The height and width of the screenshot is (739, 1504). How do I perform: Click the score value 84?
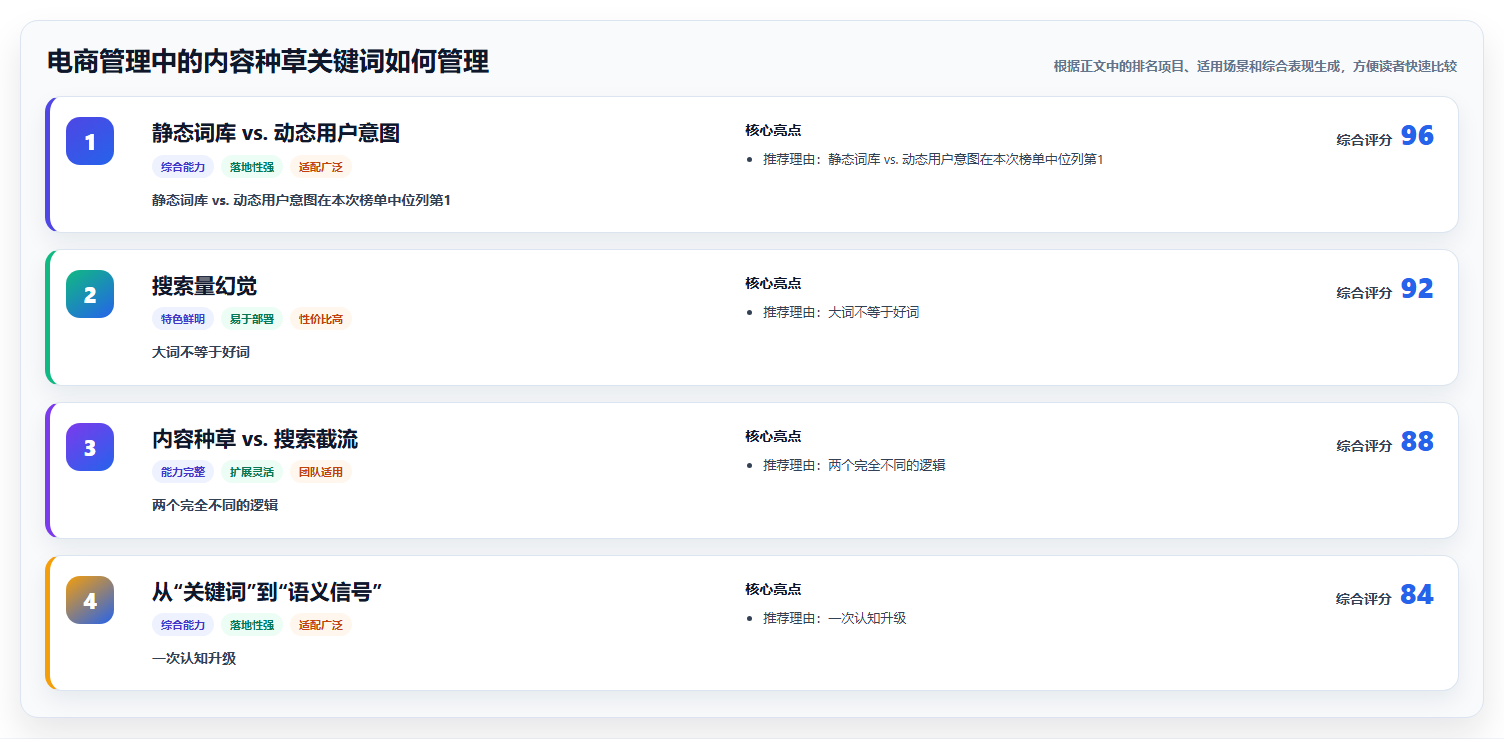click(x=1417, y=595)
